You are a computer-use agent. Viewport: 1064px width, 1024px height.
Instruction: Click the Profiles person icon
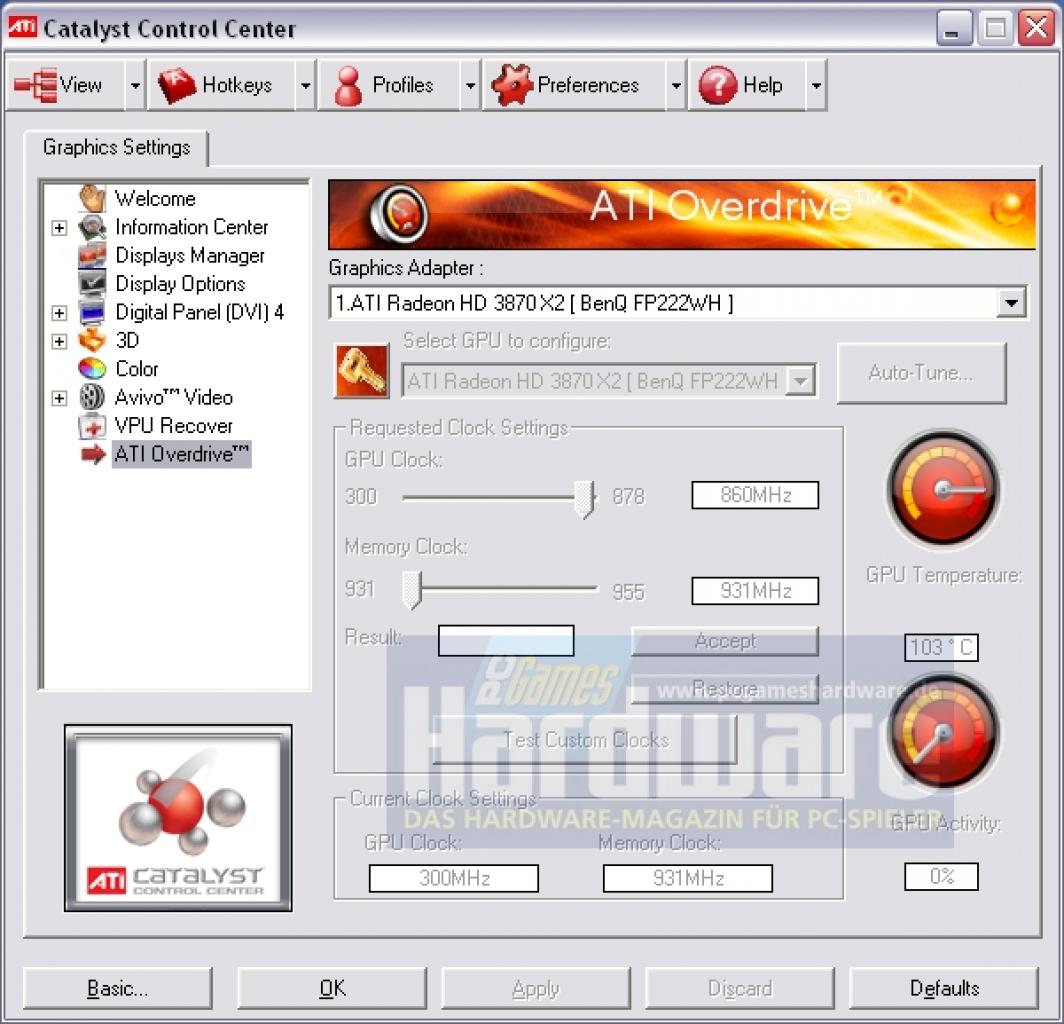pyautogui.click(x=349, y=86)
